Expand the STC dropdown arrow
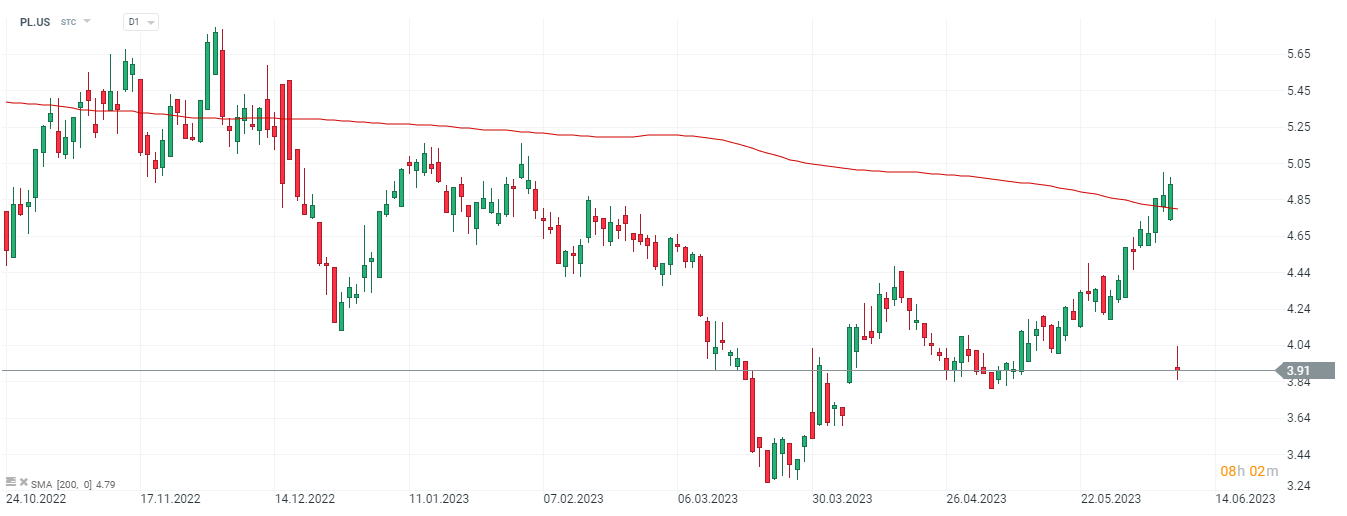The width and height of the screenshot is (1347, 516). 87,21
